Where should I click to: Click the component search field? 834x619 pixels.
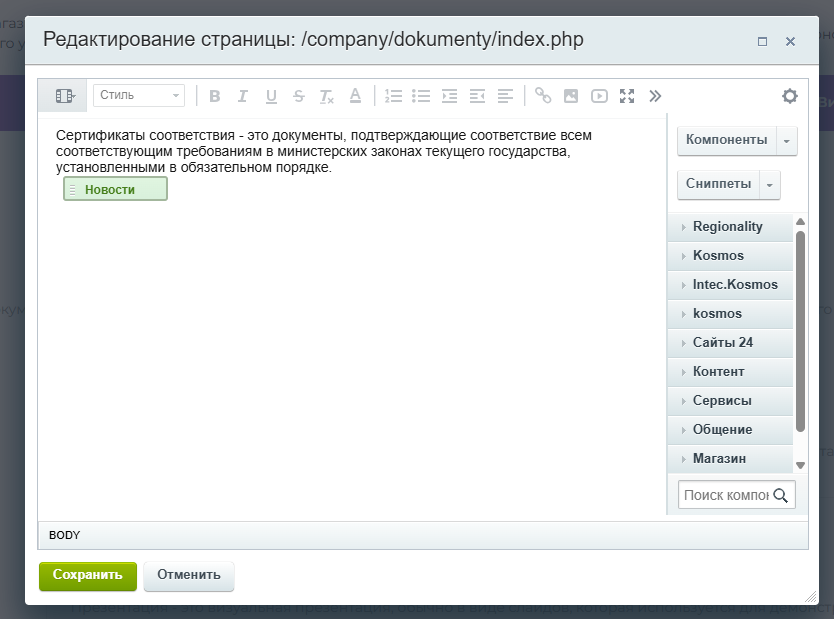(726, 495)
